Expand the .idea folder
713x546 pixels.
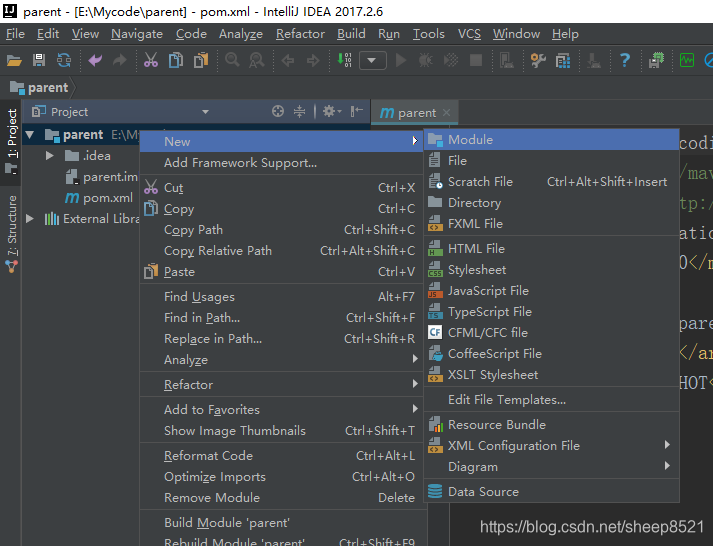pos(50,155)
